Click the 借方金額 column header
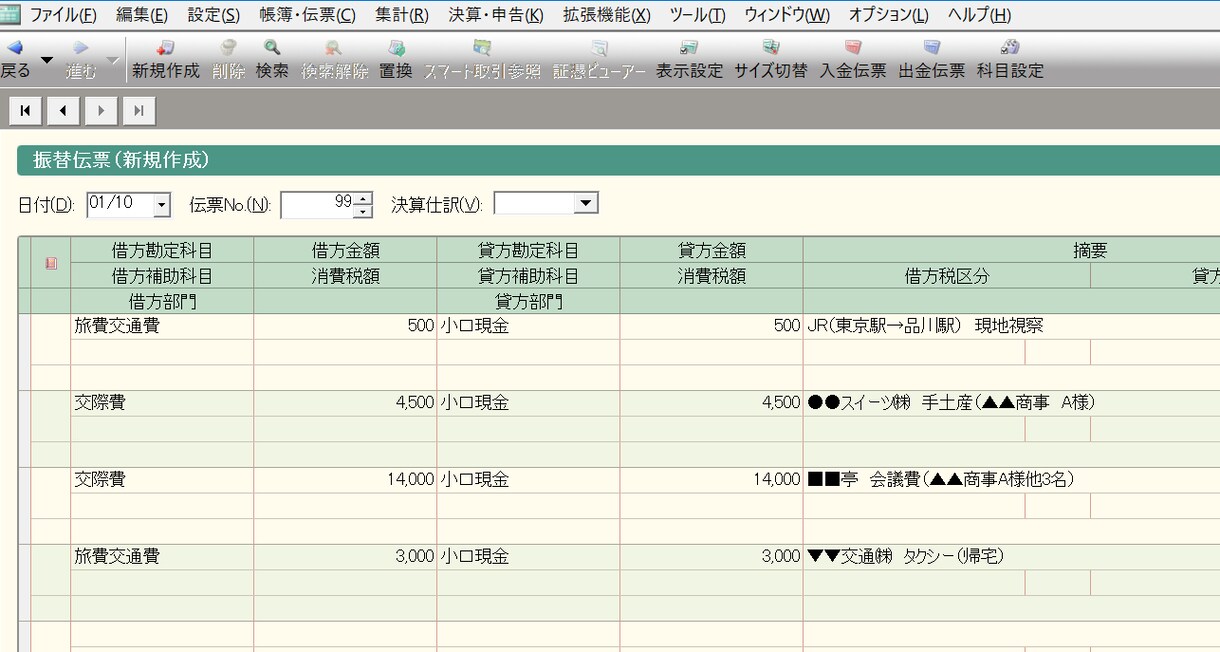 [x=345, y=250]
